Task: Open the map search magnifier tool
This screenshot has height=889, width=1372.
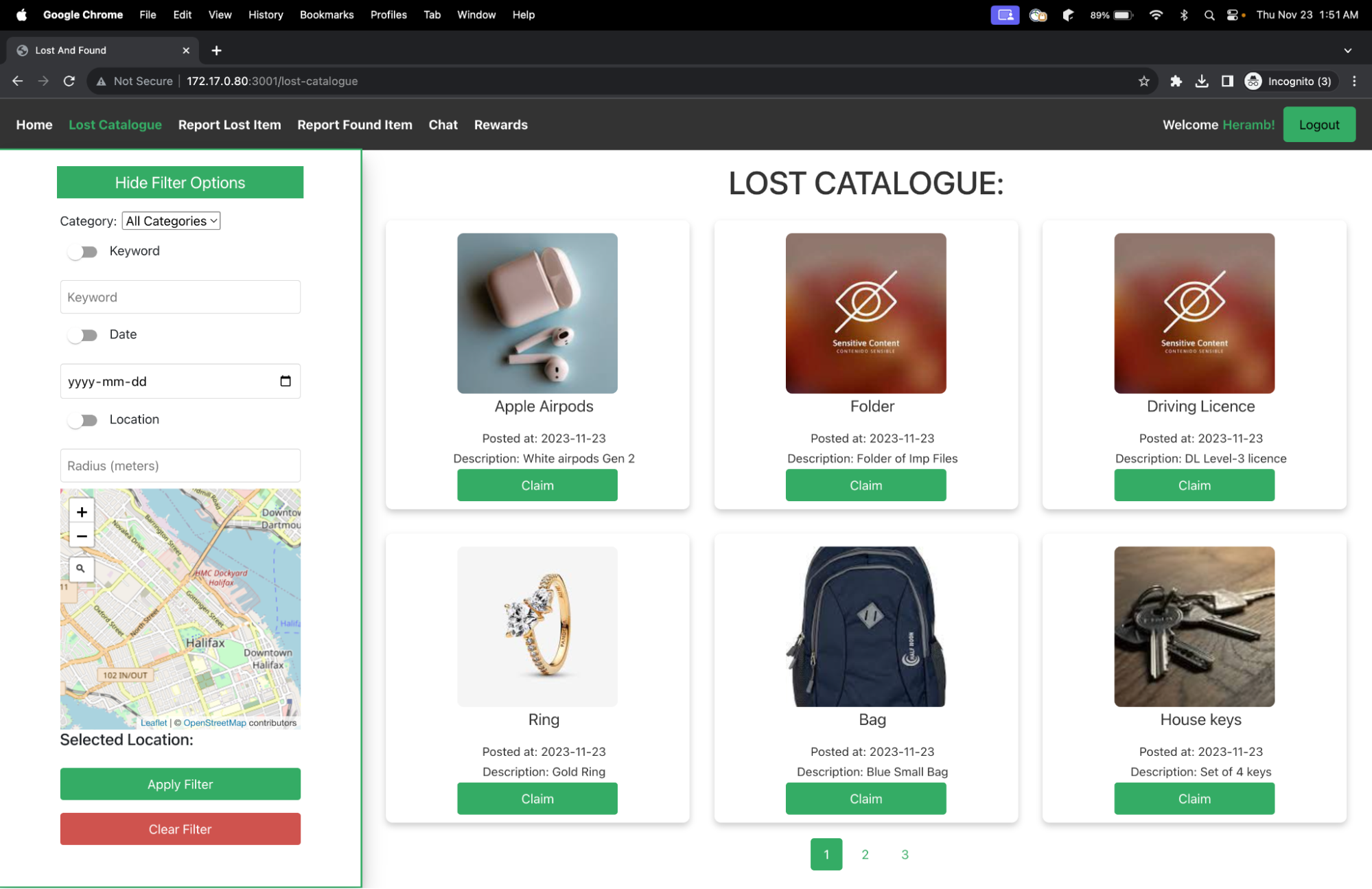Action: (81, 569)
